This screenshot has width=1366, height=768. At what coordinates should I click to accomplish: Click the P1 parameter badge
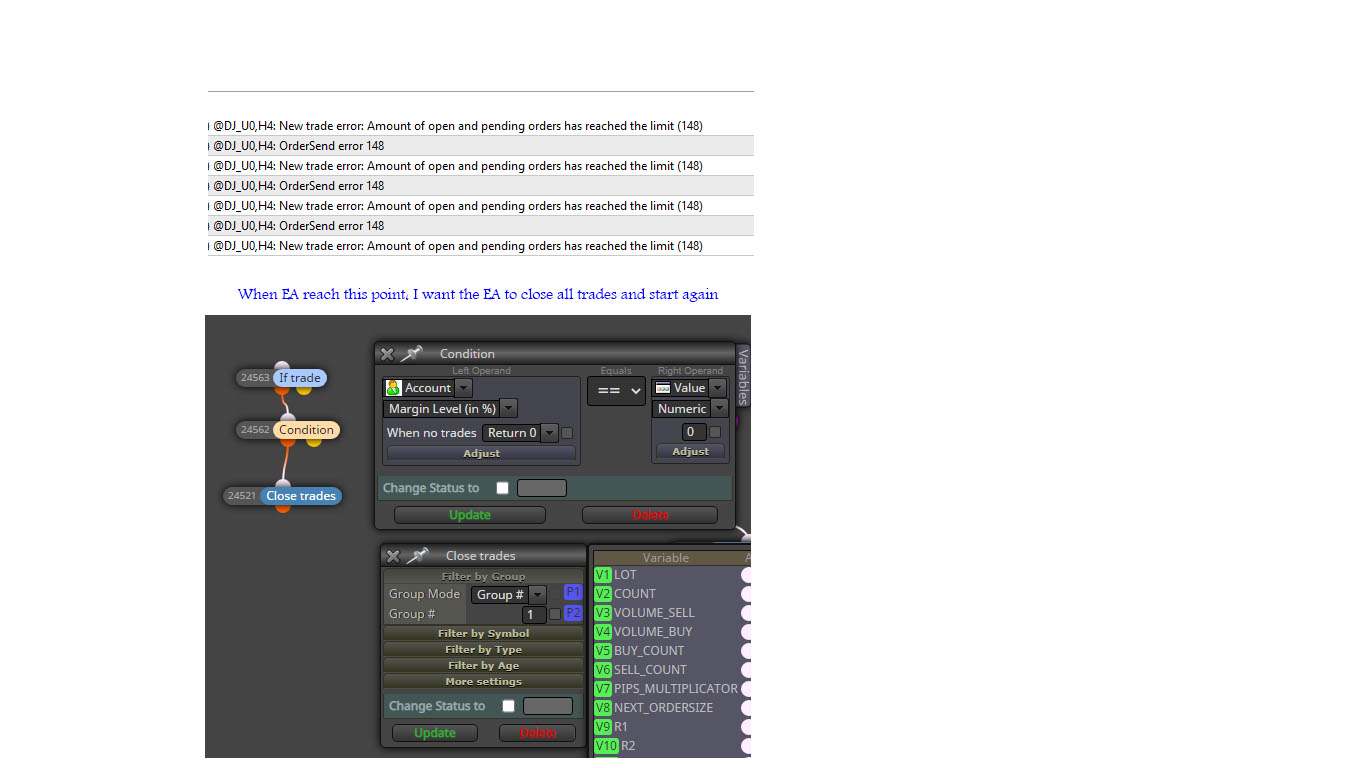click(573, 592)
